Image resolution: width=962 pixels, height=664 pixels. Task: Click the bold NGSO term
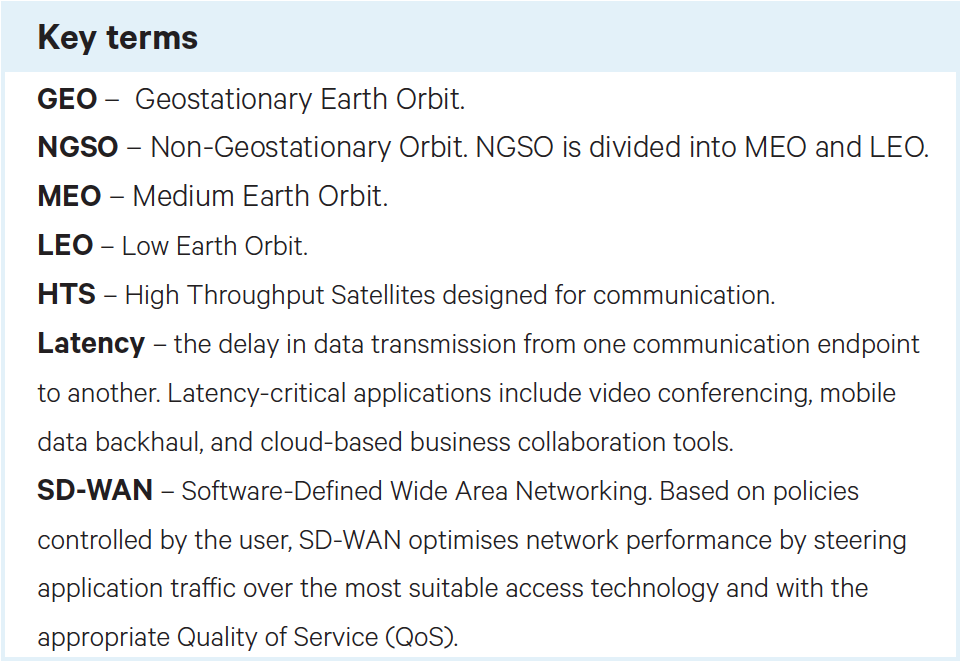78,148
